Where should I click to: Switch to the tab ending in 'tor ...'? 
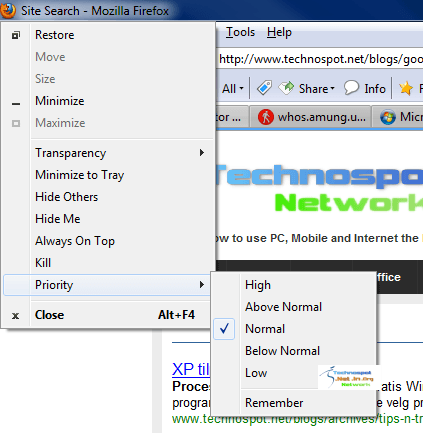(x=232, y=117)
